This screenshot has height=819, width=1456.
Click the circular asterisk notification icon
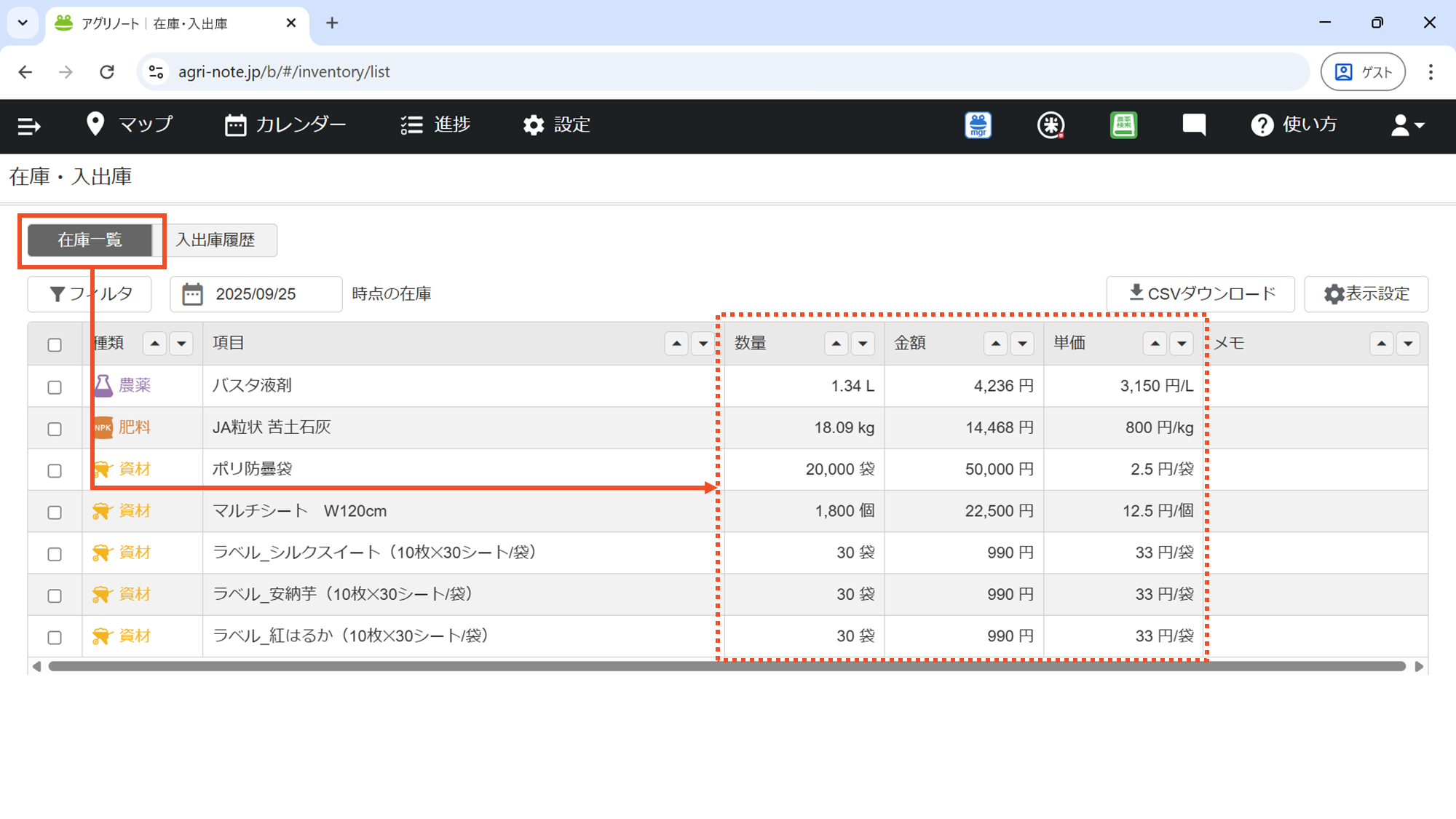tap(1051, 125)
